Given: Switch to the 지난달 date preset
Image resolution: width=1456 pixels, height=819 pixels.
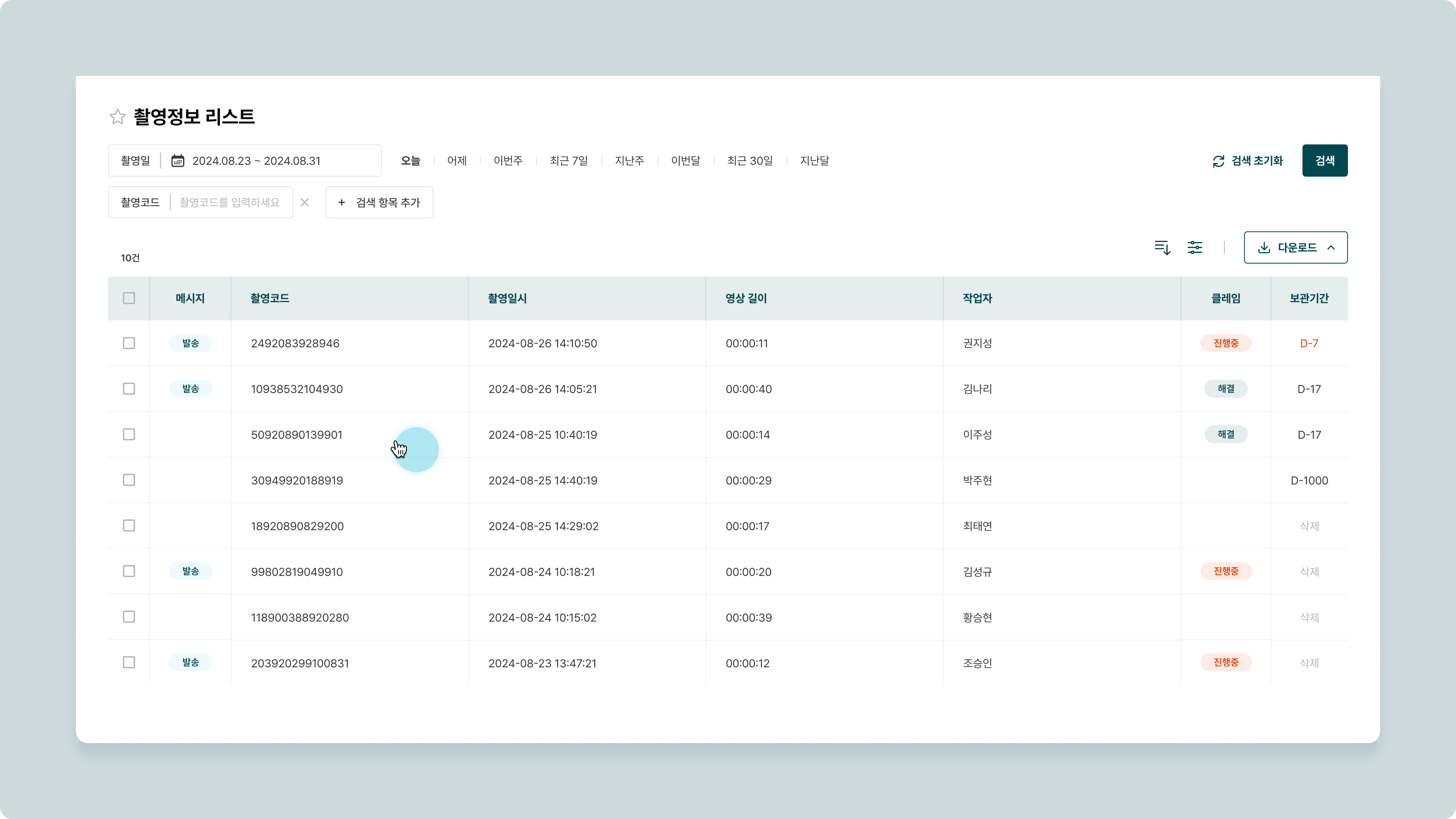Looking at the screenshot, I should point(814,160).
